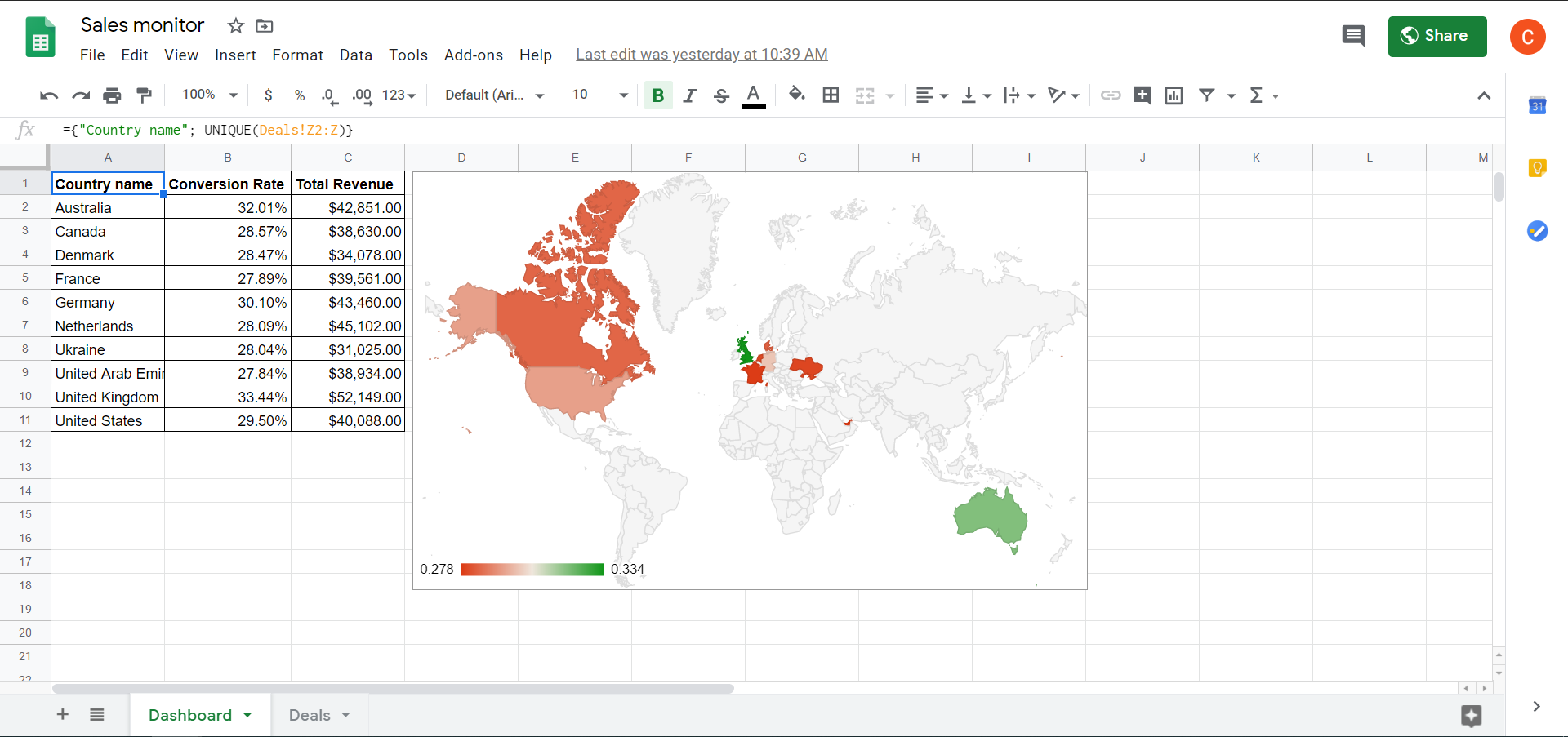Open the Default (Arial) font dropdown
Screen dimensions: 1568x737
coord(495,95)
